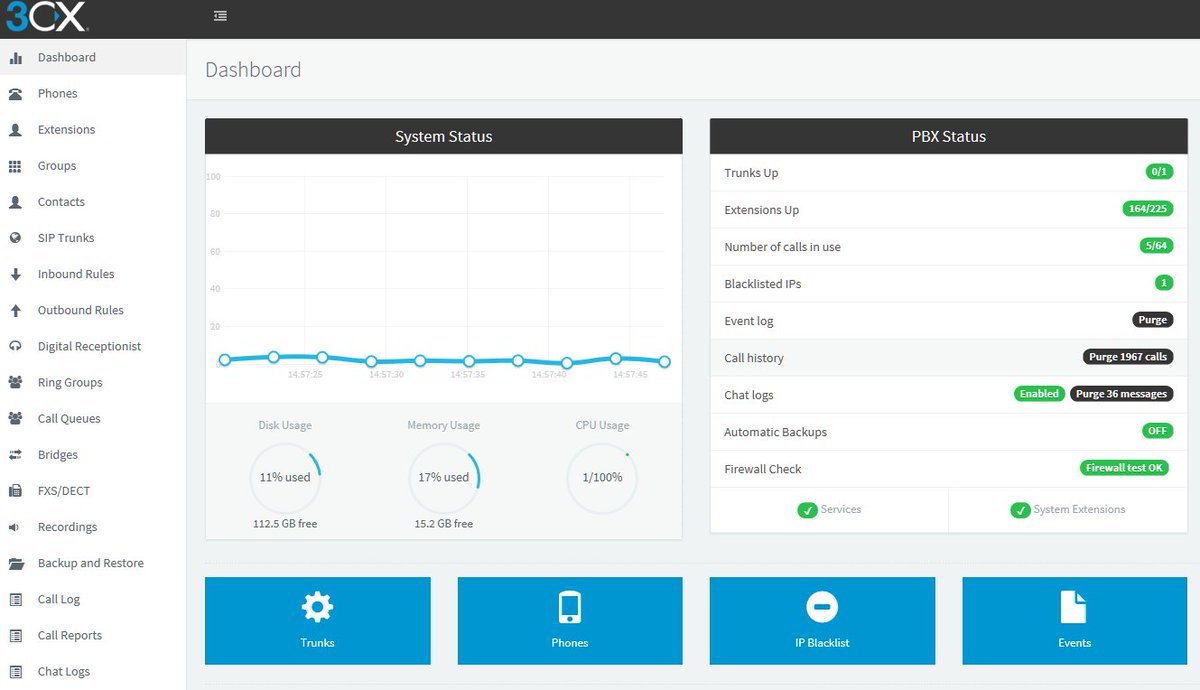Screen dimensions: 1200x690
Task: Click the Digital Receptionist headset icon
Action: [15, 346]
